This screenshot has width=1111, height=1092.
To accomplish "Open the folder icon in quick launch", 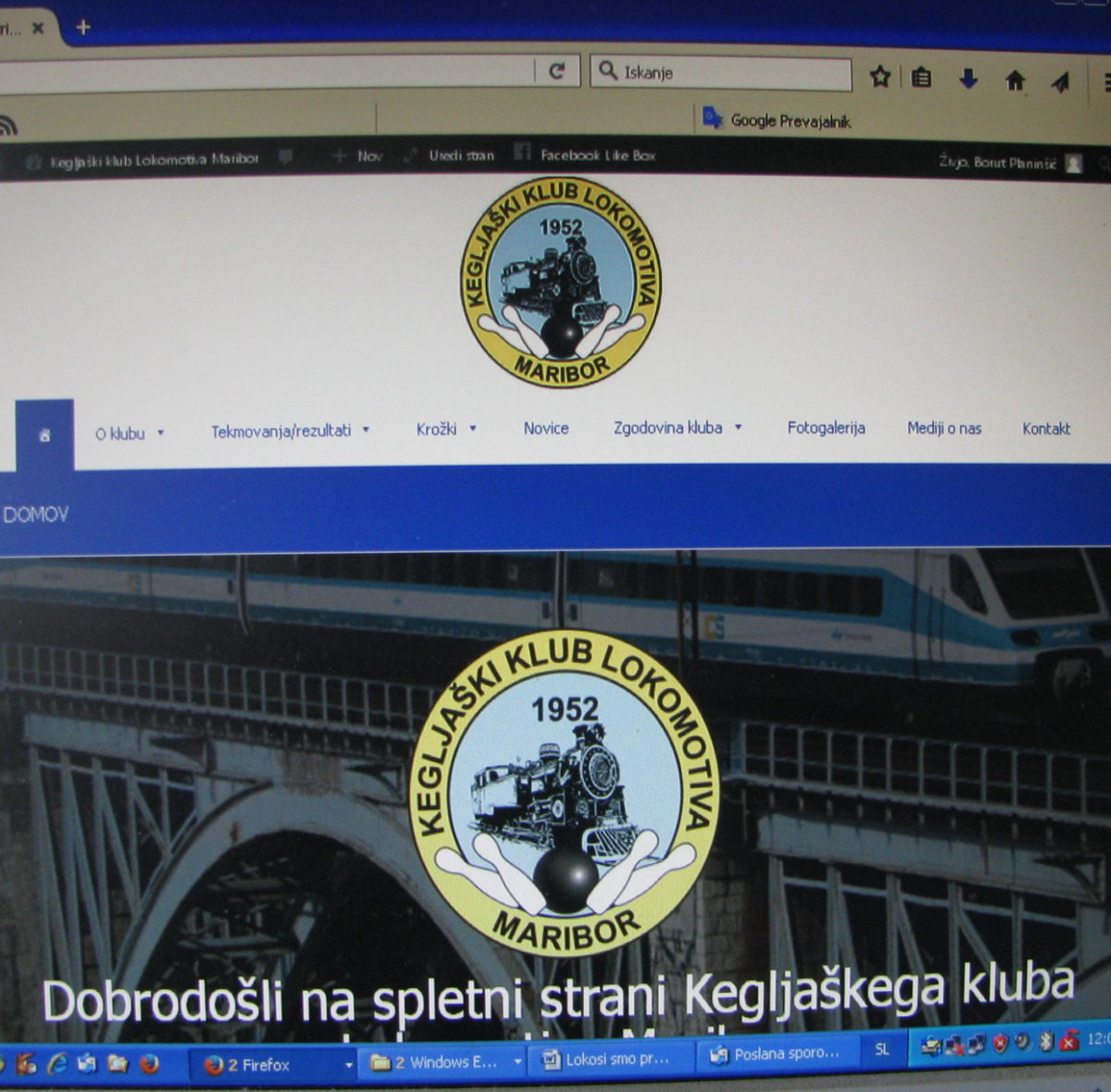I will click(x=118, y=1063).
